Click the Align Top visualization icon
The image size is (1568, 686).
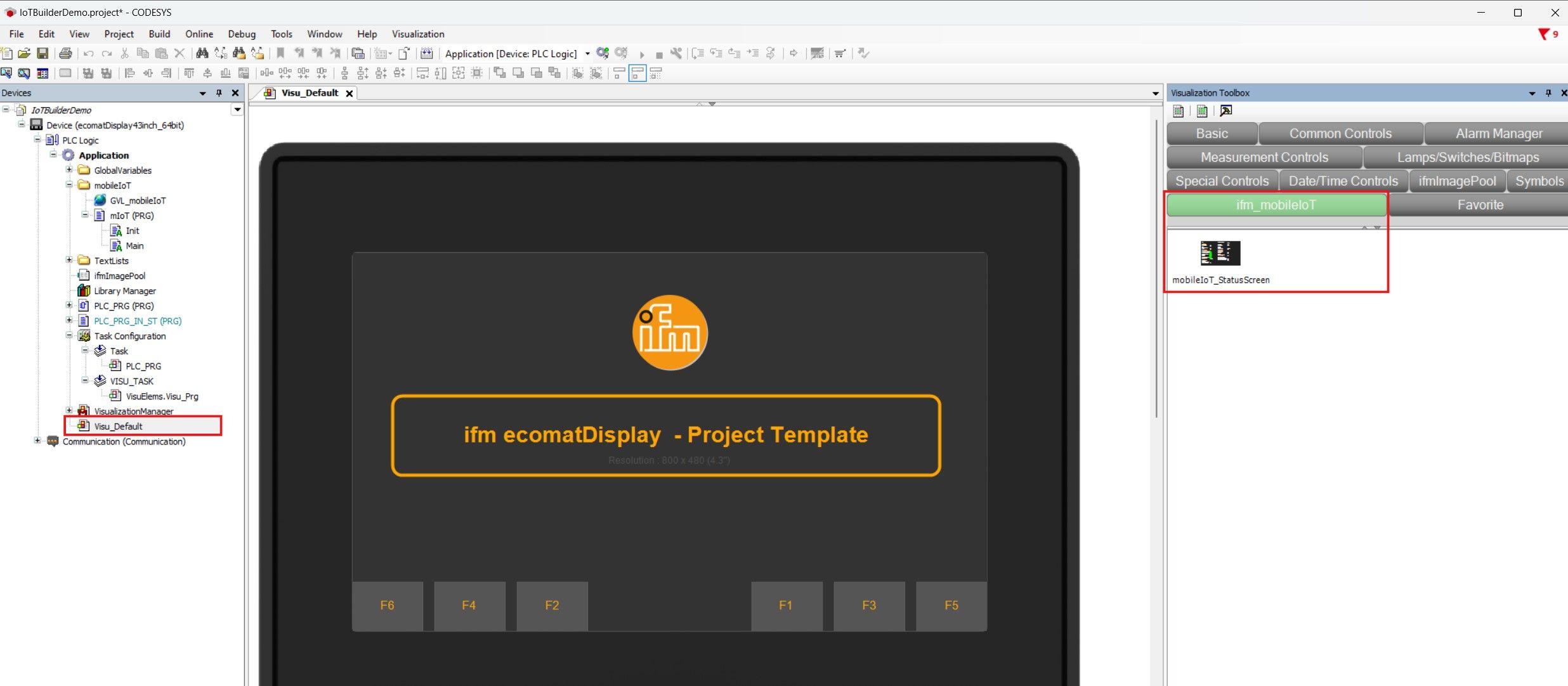tap(189, 73)
